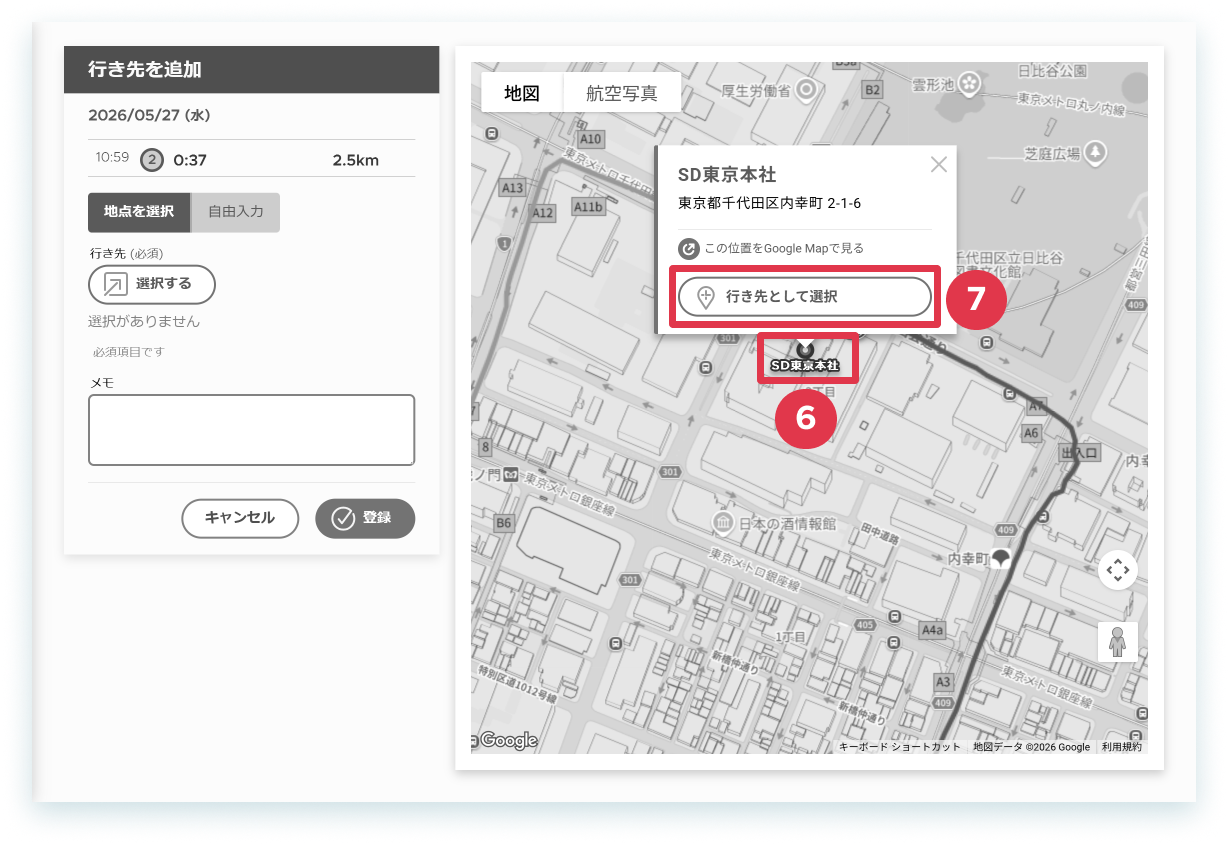Click A10 exit marker on map
The width and height of the screenshot is (1228, 844).
pos(591,139)
